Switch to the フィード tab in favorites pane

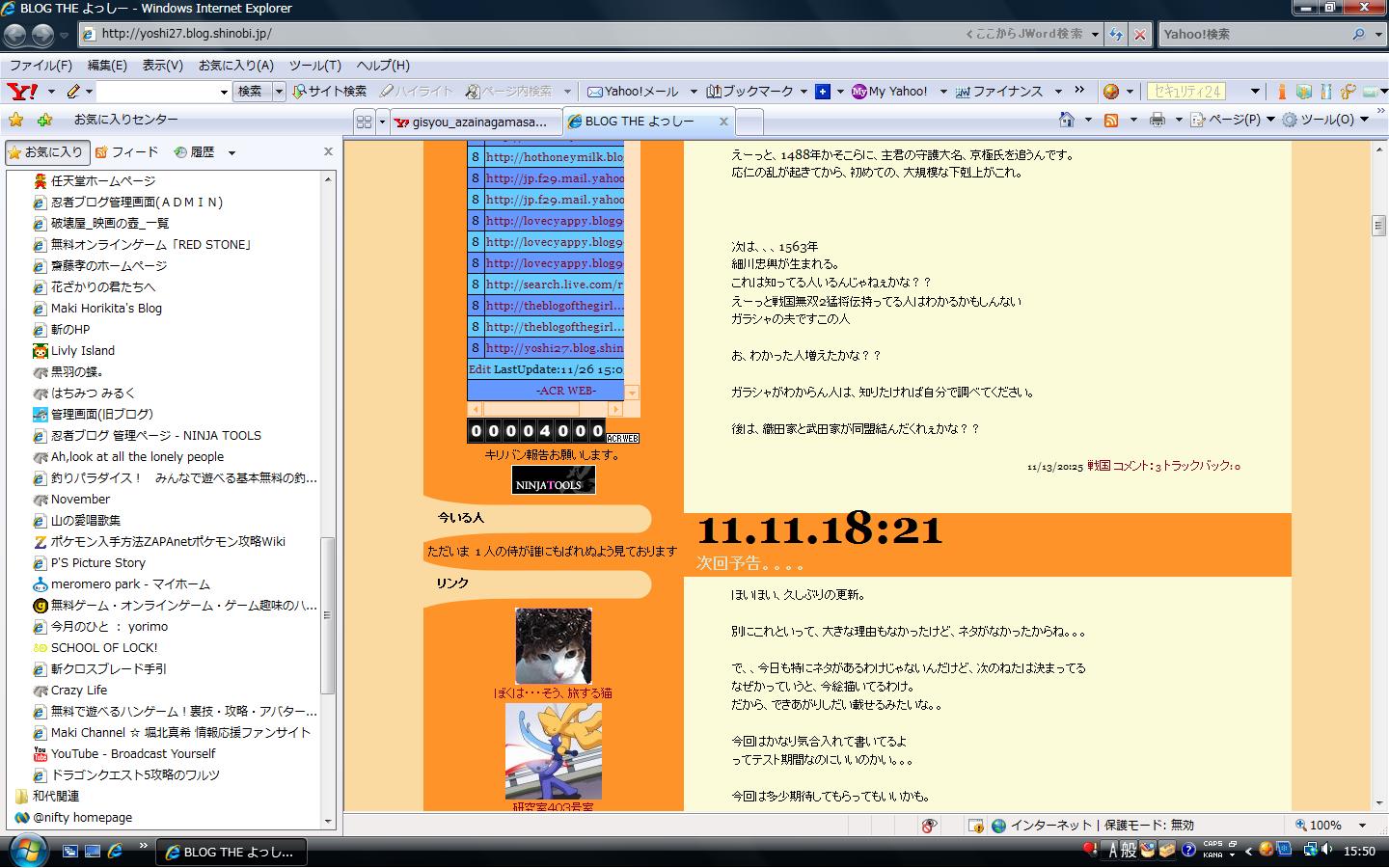pos(126,152)
